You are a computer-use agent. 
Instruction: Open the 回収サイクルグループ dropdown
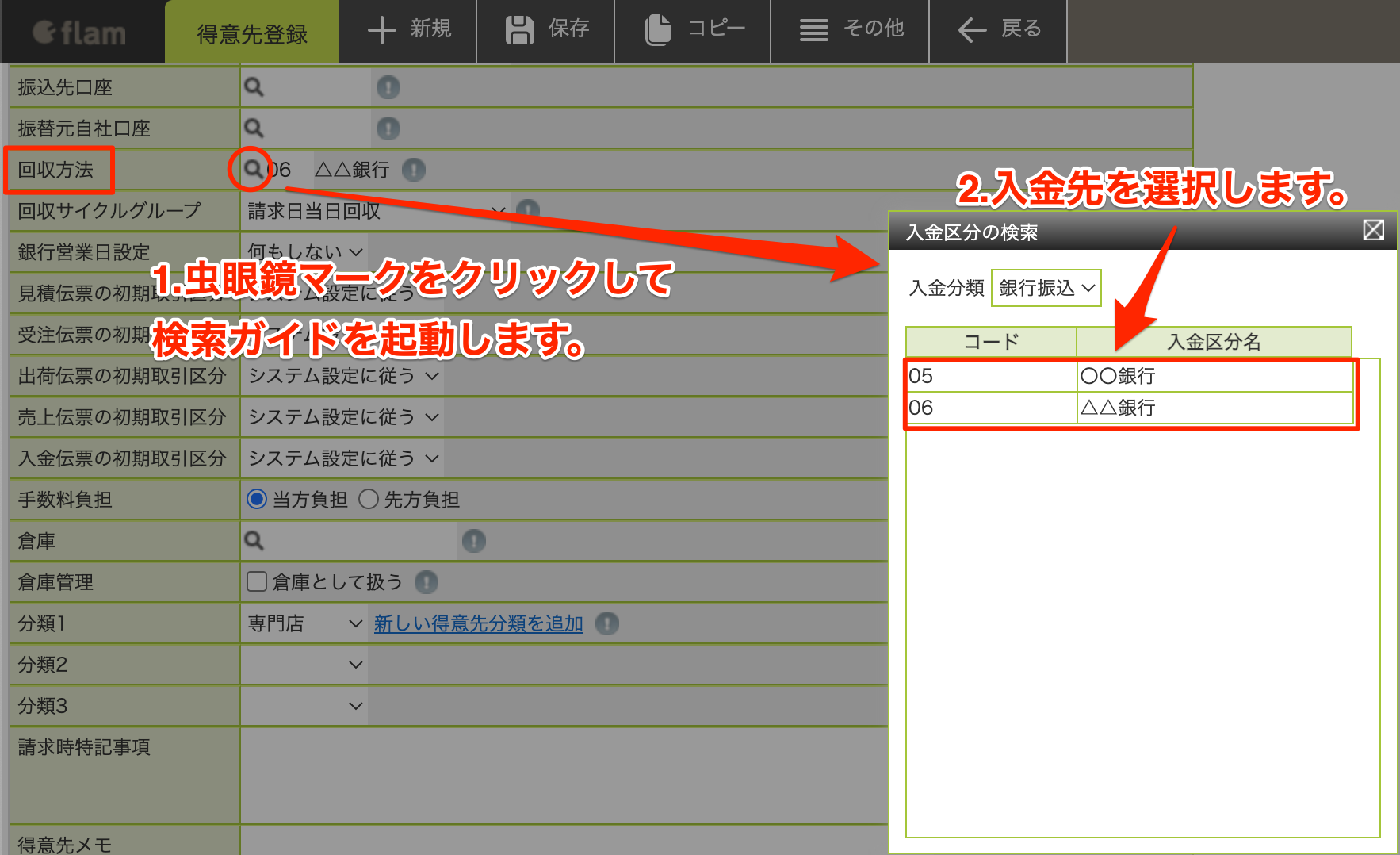pos(377,211)
